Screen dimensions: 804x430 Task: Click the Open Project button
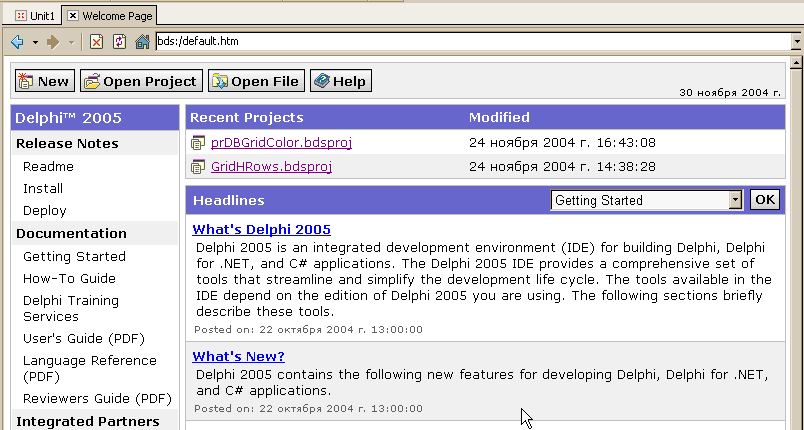(x=142, y=81)
